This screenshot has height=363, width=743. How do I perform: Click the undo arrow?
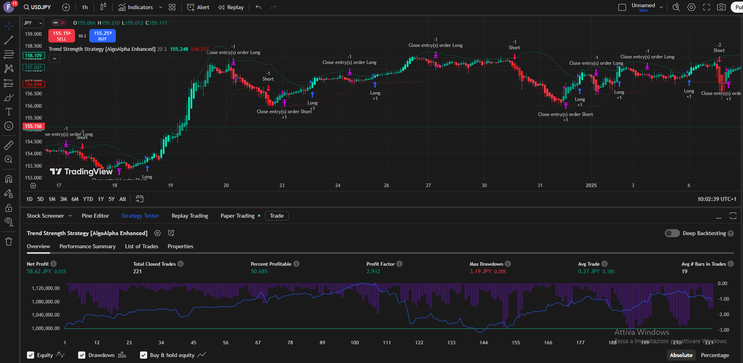coord(258,7)
